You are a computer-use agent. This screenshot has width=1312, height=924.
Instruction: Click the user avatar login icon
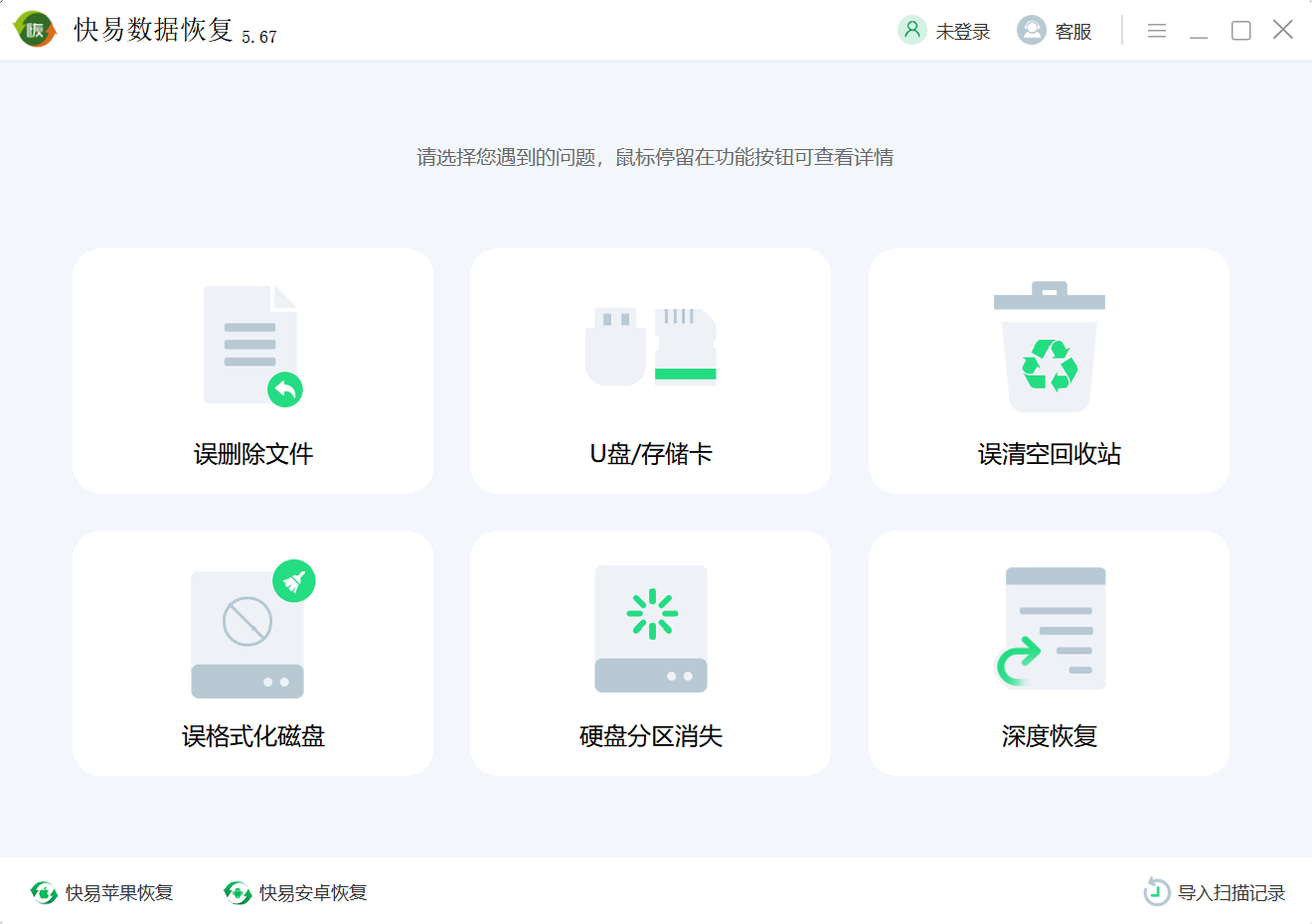[x=911, y=30]
